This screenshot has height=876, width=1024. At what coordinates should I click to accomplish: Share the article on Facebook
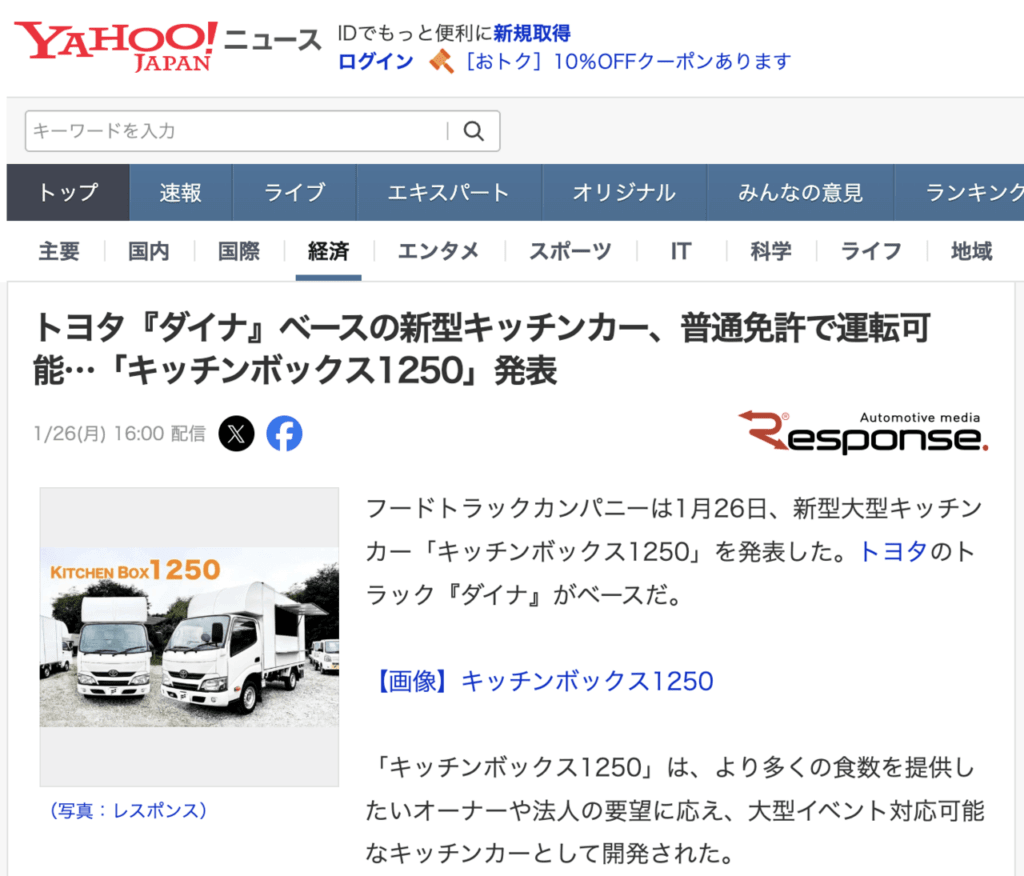point(284,433)
